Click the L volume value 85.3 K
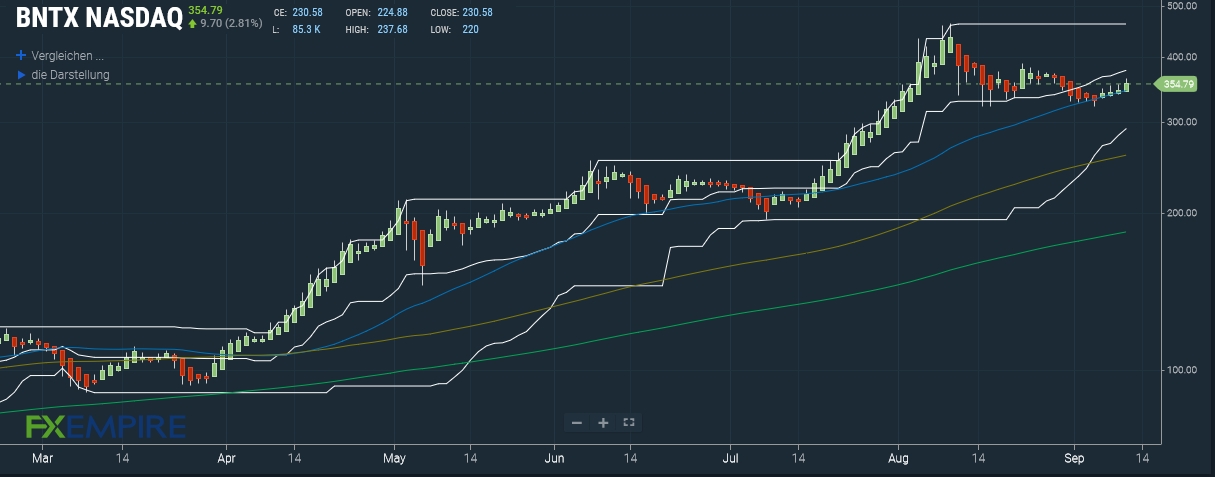The width and height of the screenshot is (1215, 477). 306,29
